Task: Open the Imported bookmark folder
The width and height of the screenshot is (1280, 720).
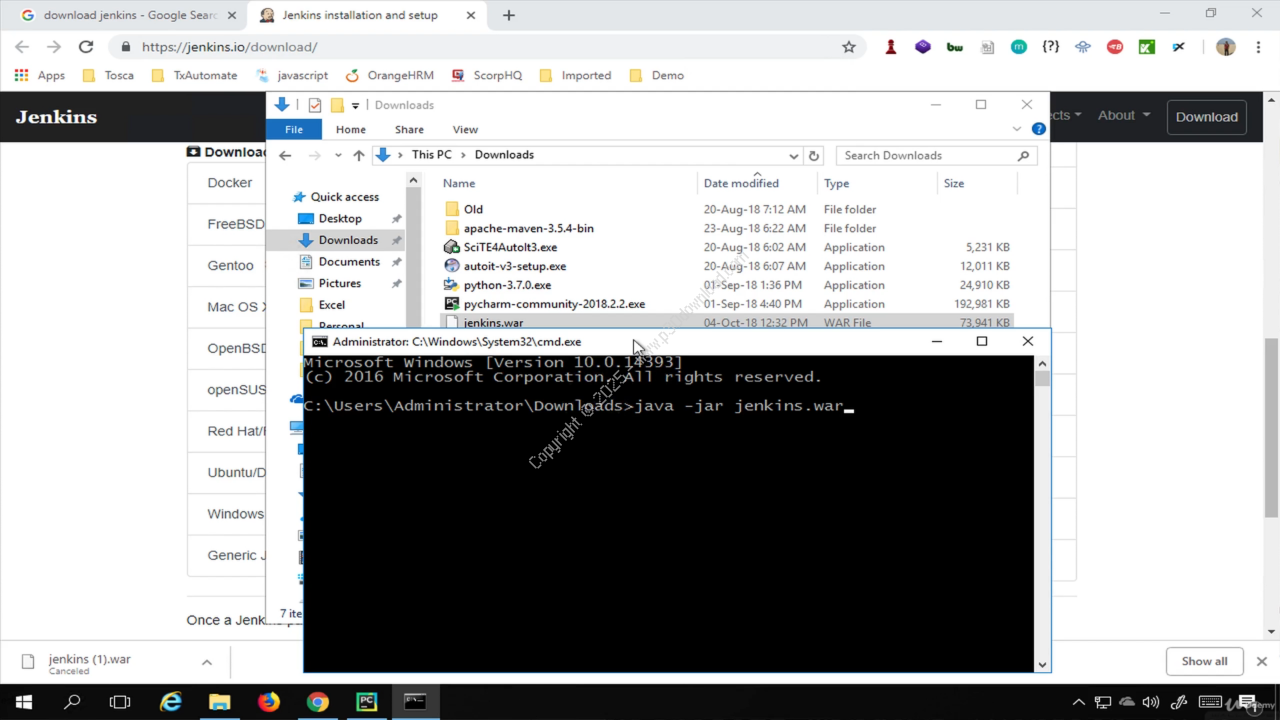Action: point(575,75)
